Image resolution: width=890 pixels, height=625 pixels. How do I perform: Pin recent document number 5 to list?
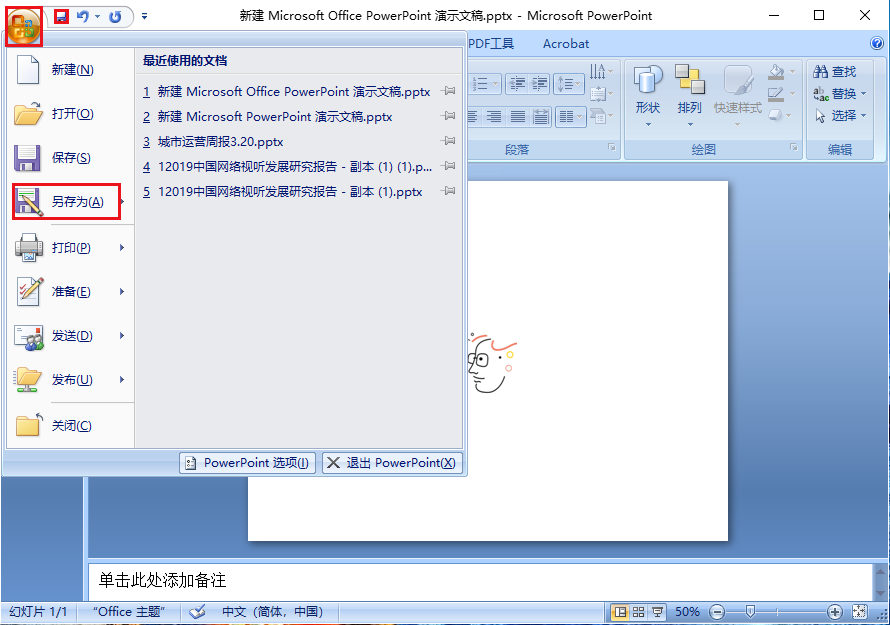coord(448,191)
